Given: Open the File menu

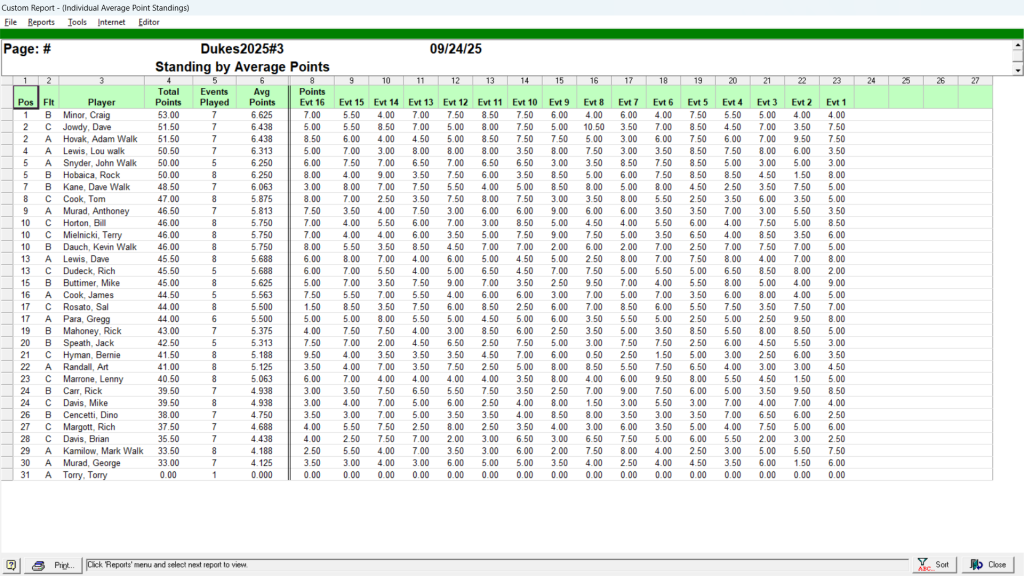Looking at the screenshot, I should (10, 22).
